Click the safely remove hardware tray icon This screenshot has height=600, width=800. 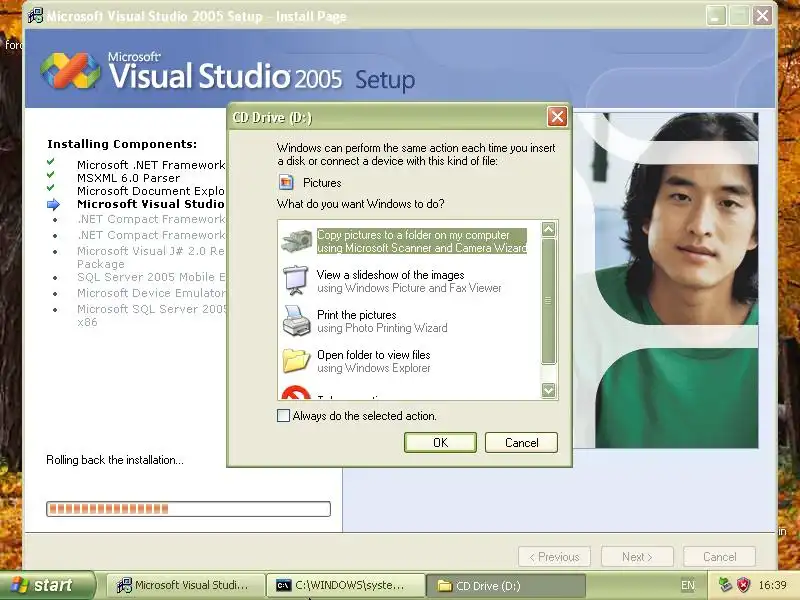(725, 585)
